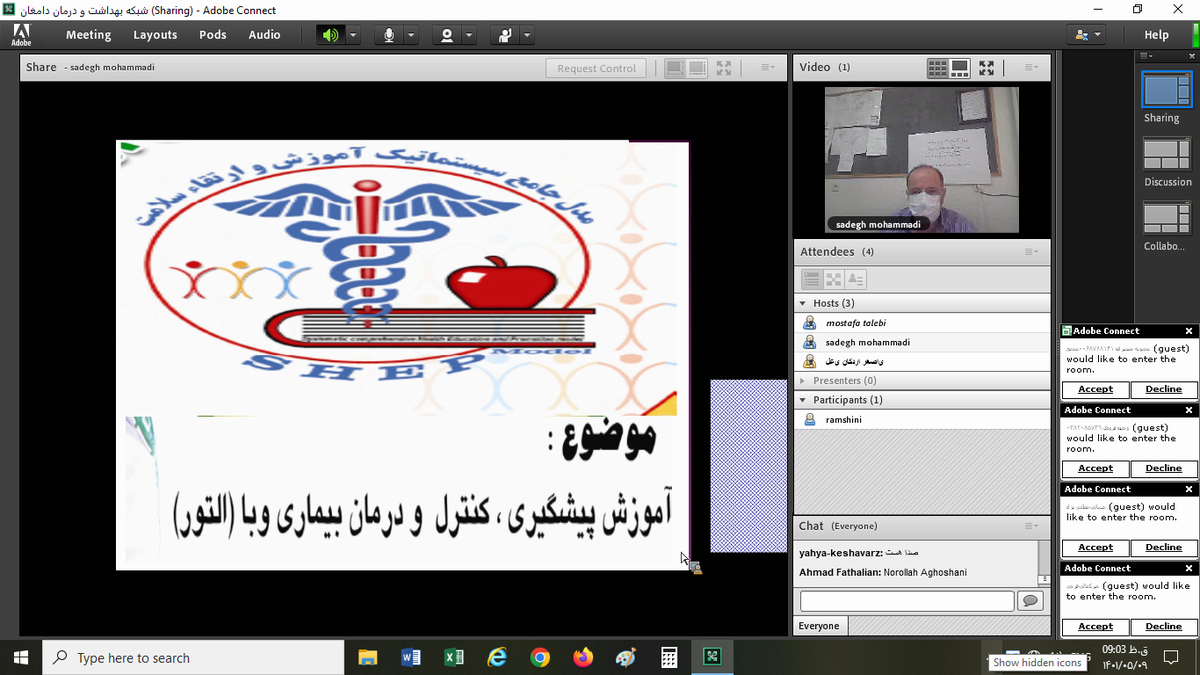Open File Explorer from taskbar
The width and height of the screenshot is (1200, 675).
367,657
